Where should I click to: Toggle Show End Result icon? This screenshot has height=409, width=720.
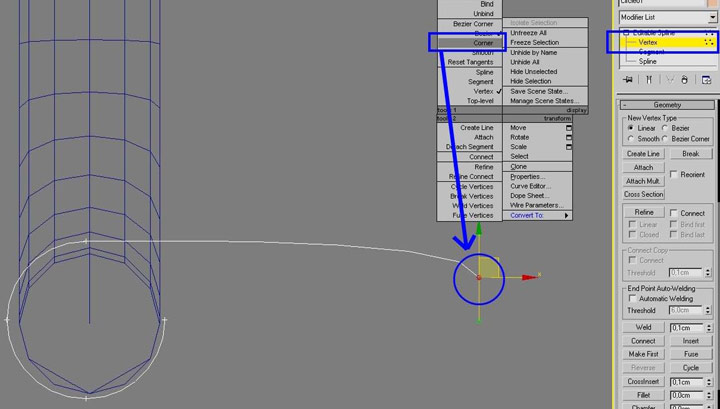(x=648, y=80)
